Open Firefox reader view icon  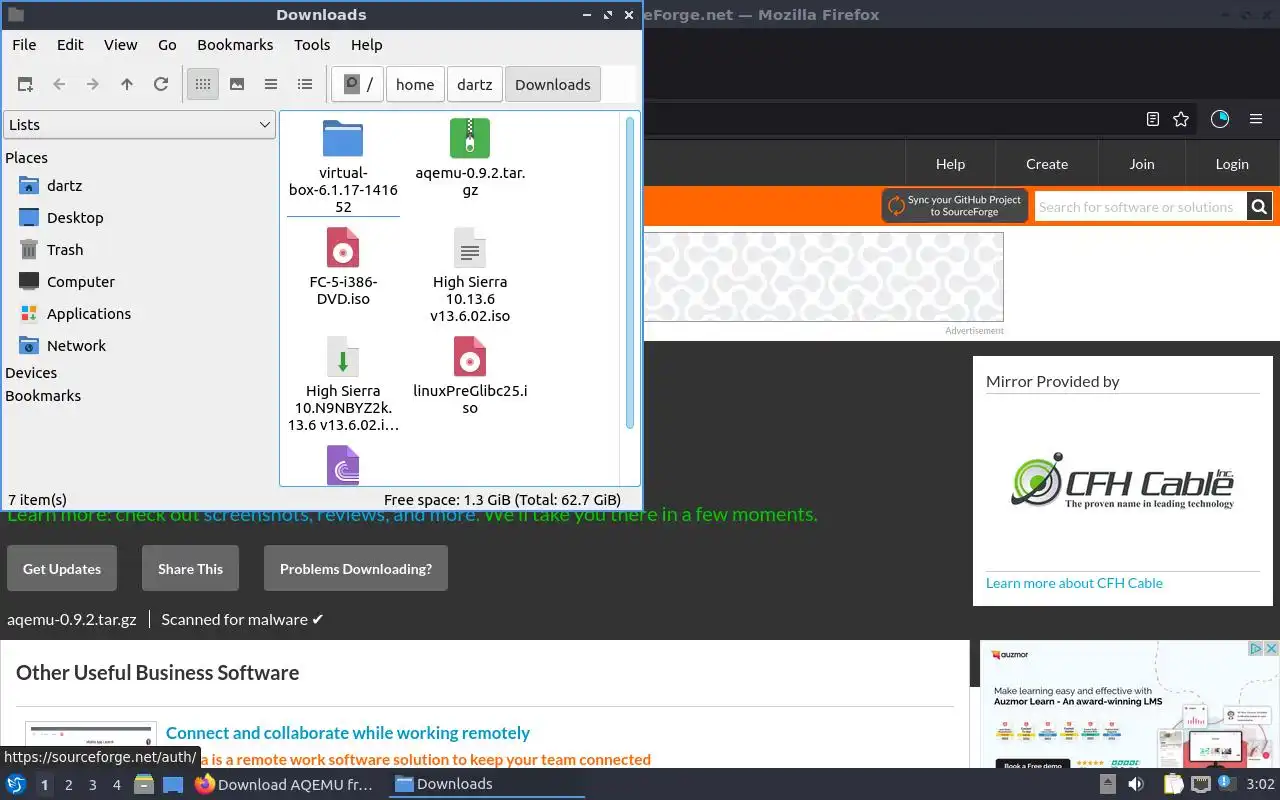pyautogui.click(x=1153, y=119)
